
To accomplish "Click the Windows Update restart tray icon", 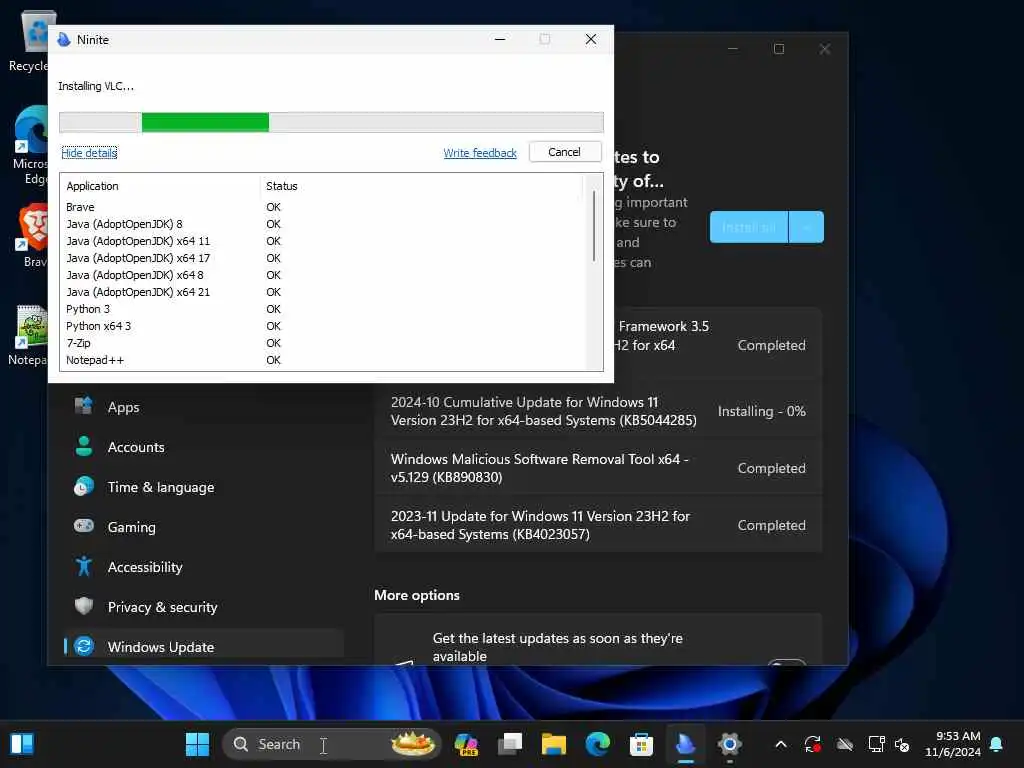I will [x=812, y=744].
